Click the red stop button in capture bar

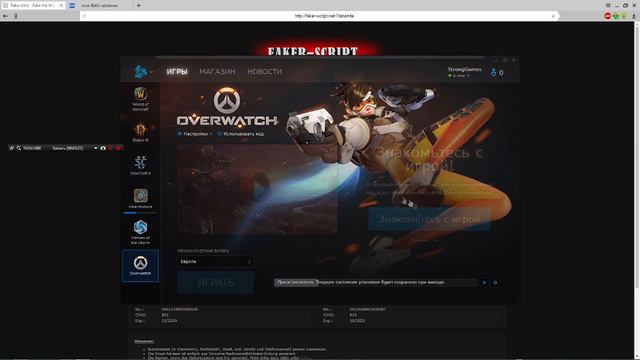click(x=118, y=148)
